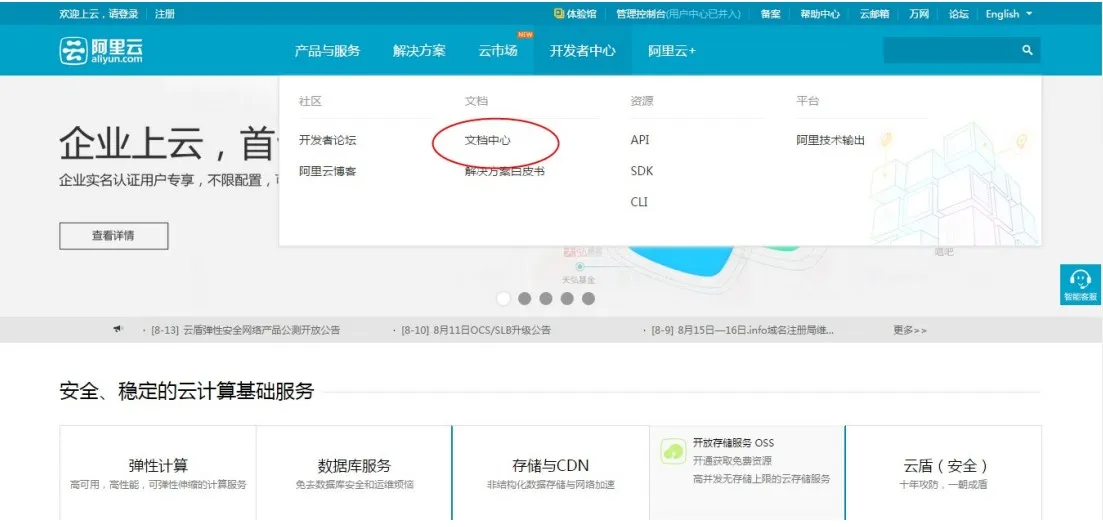This screenshot has height=527, width=1103.
Task: Click the search magnifier icon
Action: 1027,50
